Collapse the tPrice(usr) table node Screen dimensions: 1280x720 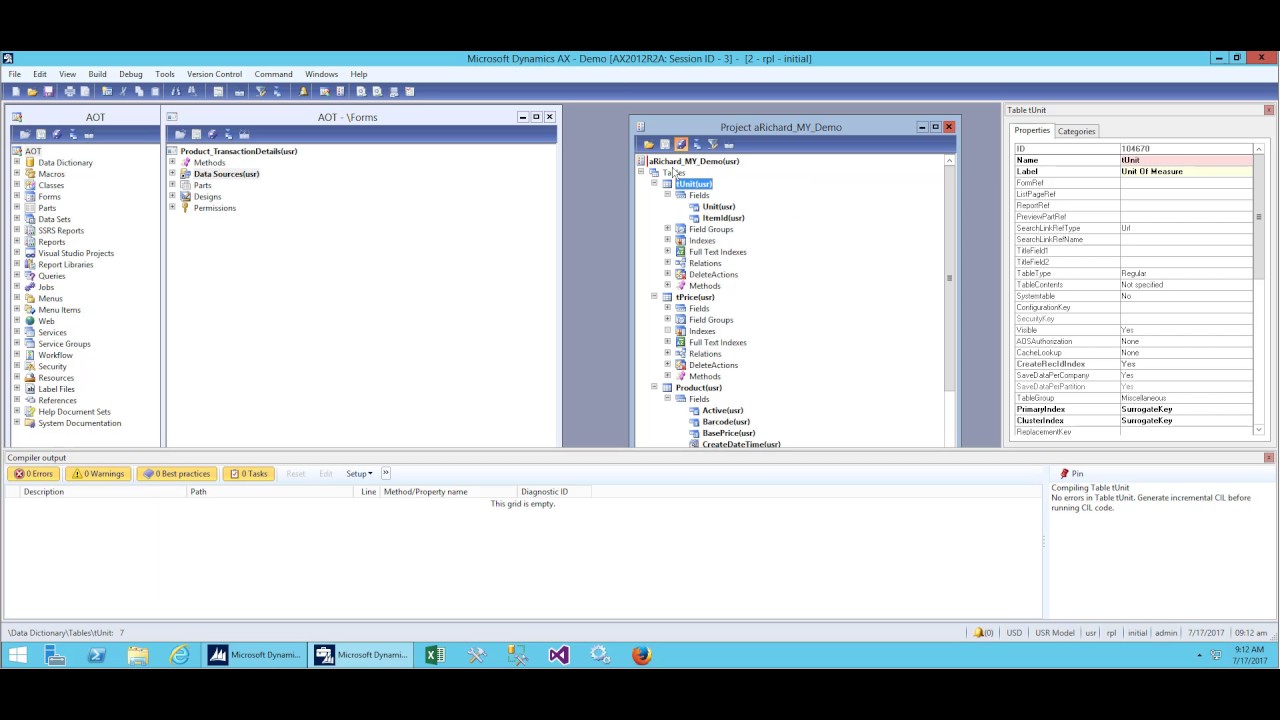click(x=654, y=297)
